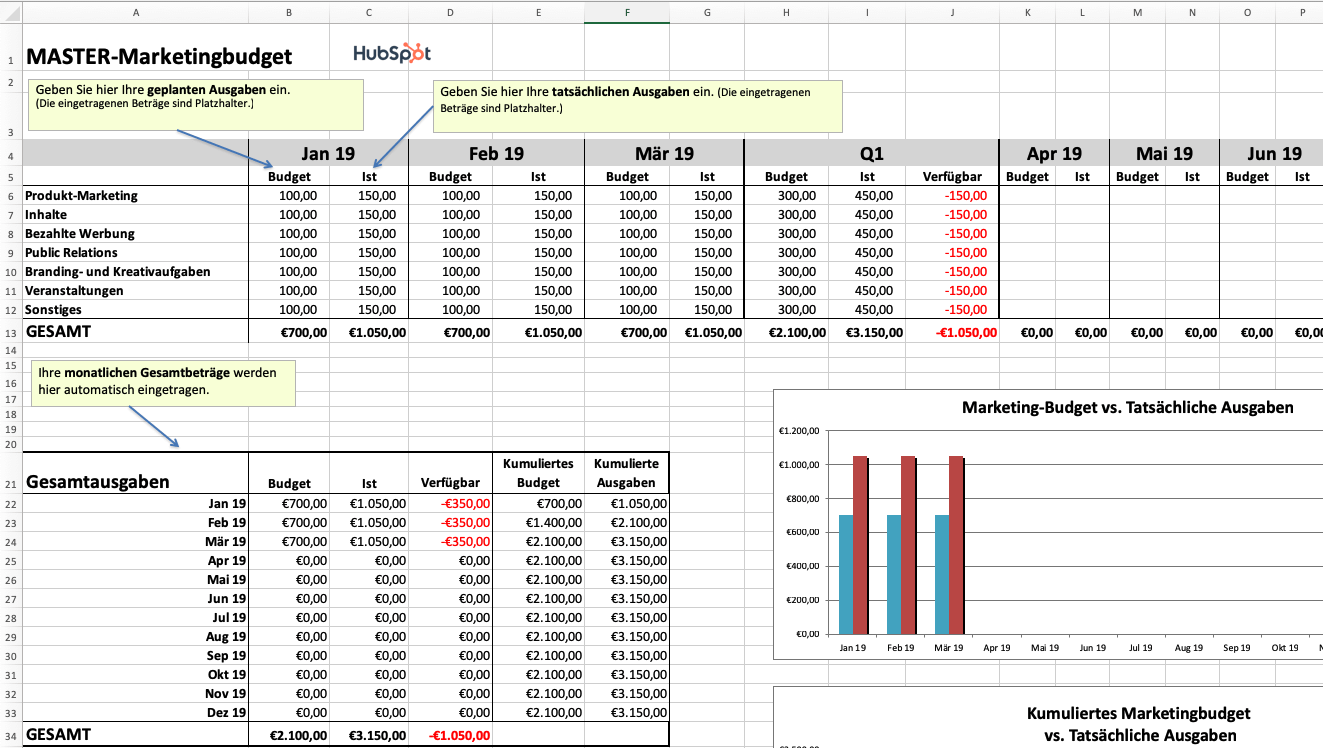Select the Kumuliertes Marketingbudget chart title
This screenshot has height=748, width=1323.
1139,724
